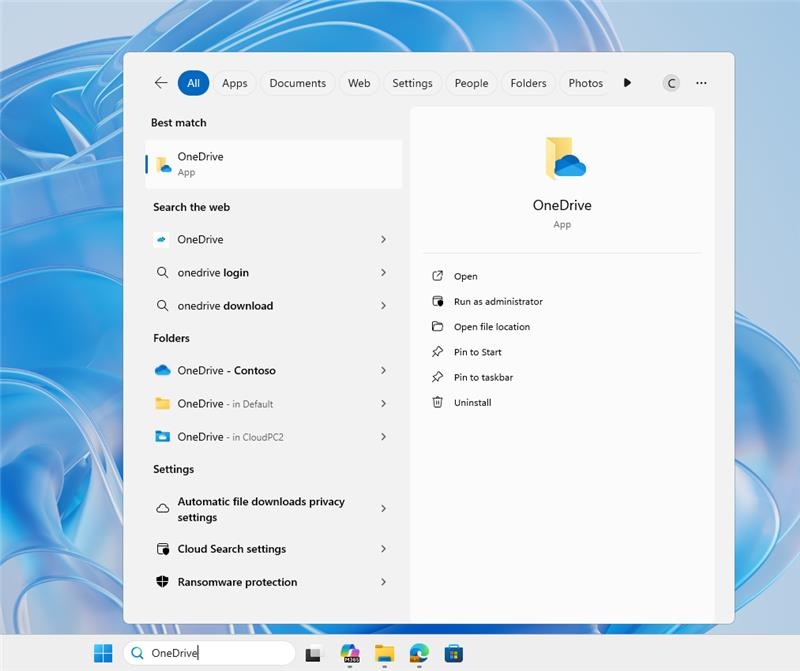
Task: Click Open in the preview pane
Action: tap(465, 276)
